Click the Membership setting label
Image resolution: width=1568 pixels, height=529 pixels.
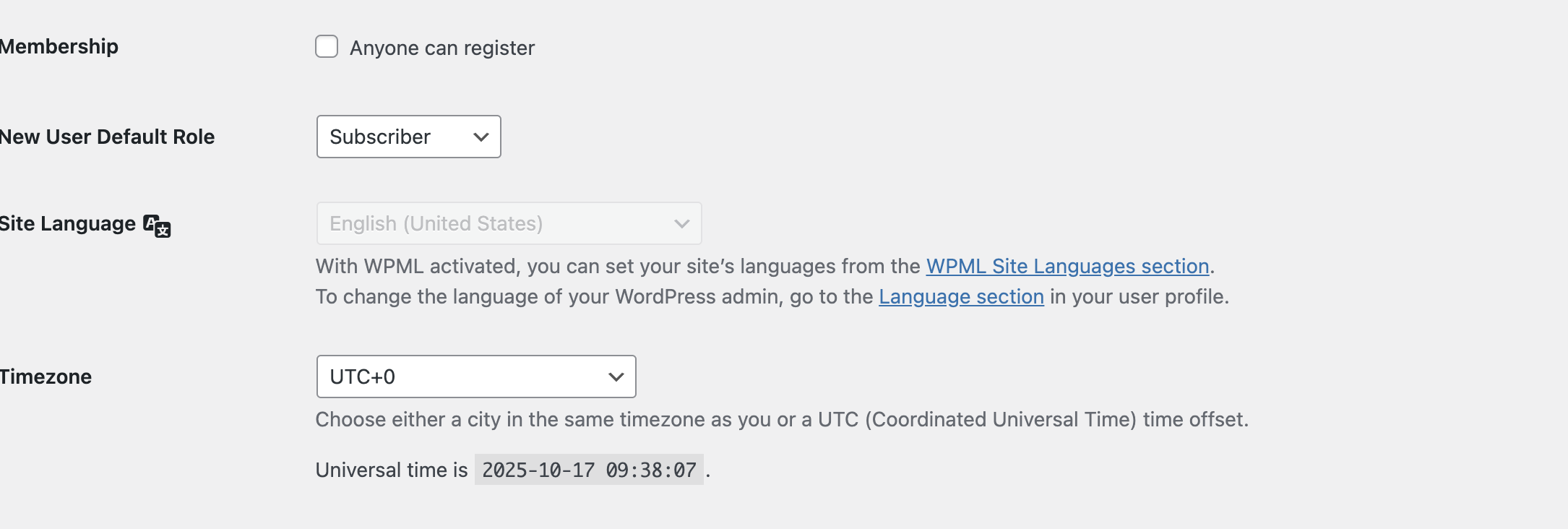click(59, 46)
